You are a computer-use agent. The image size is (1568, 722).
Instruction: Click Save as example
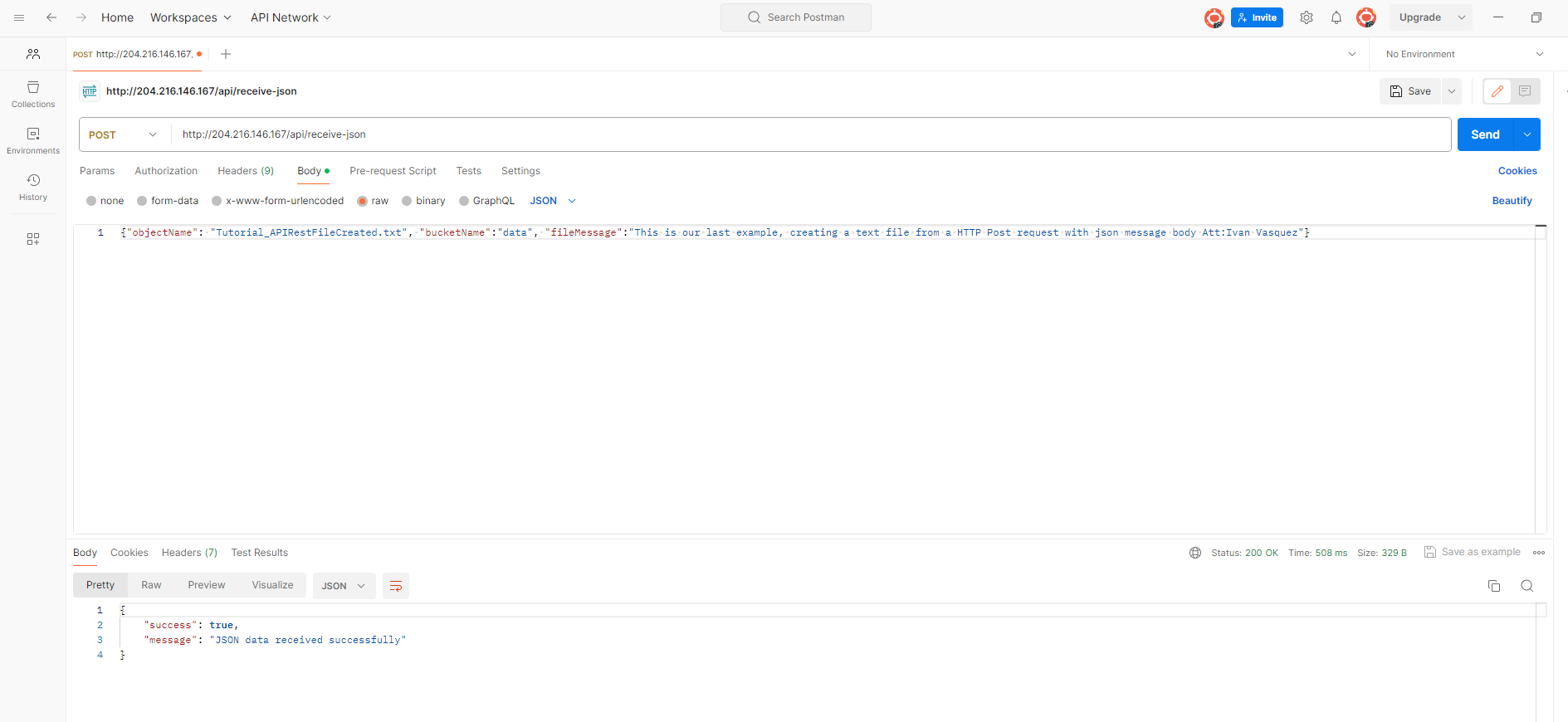[1473, 552]
